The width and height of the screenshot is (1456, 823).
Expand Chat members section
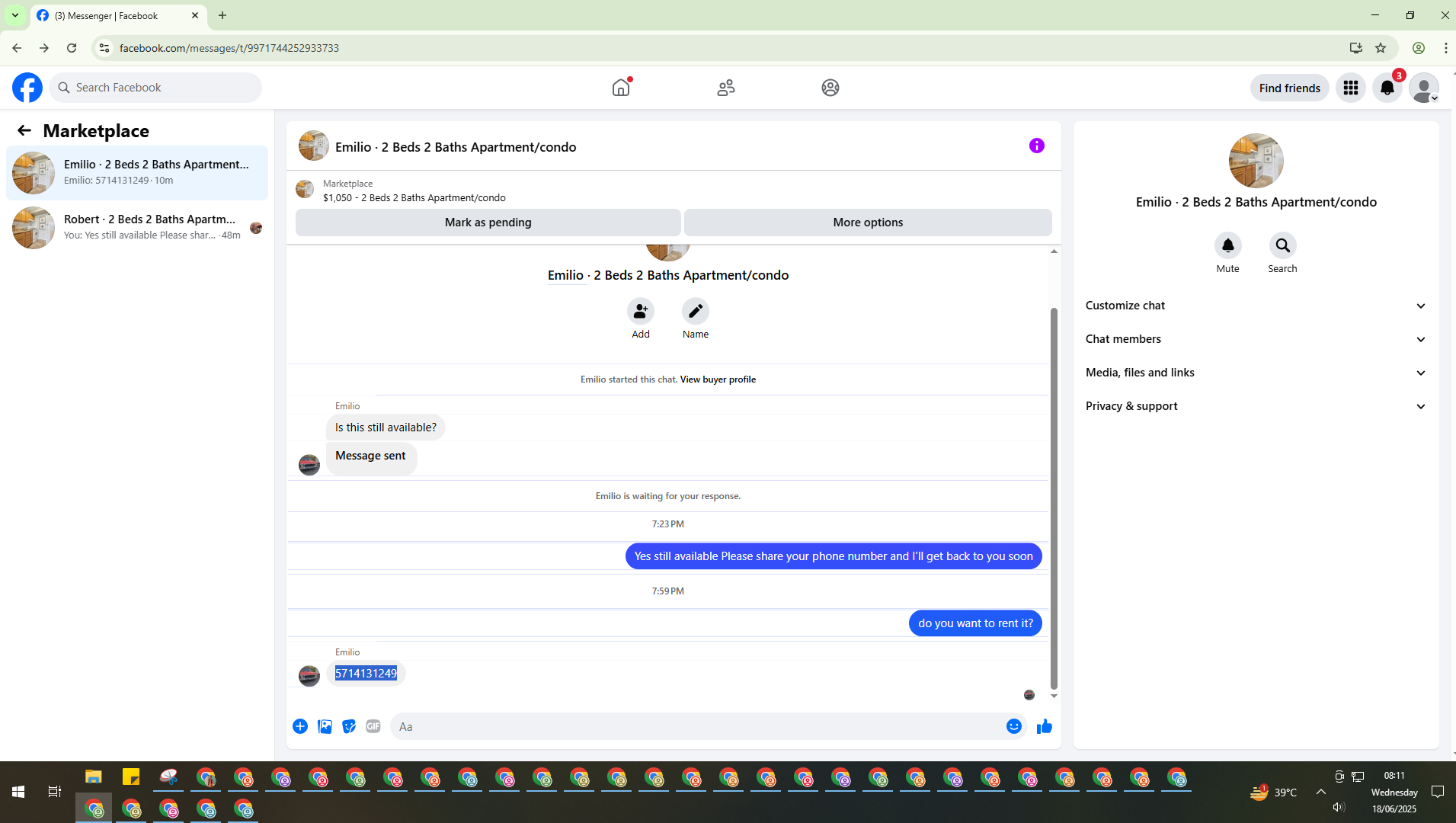click(1256, 339)
